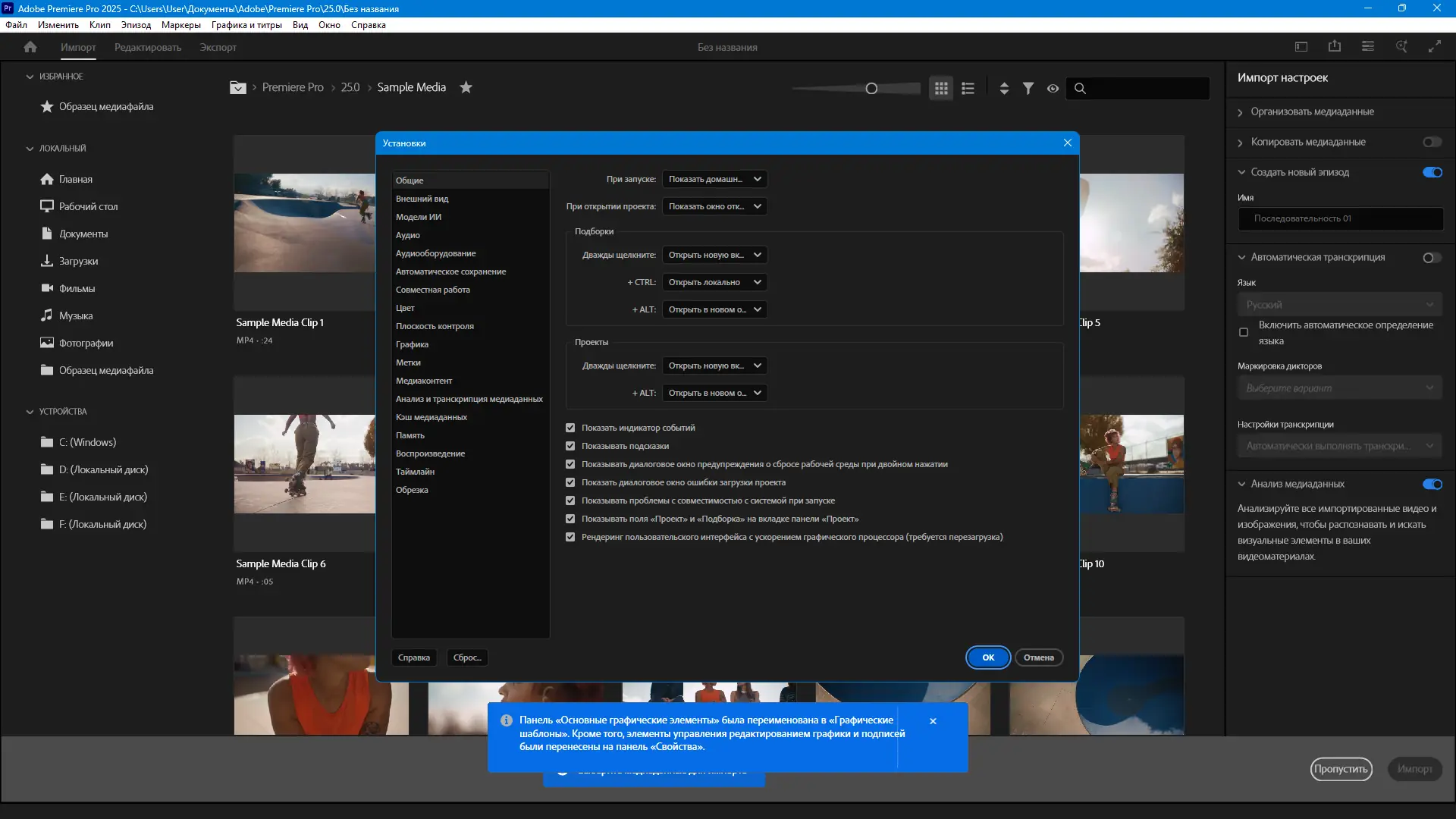Collapse the ИЗБРАННОЕ sidebar section

pos(30,77)
